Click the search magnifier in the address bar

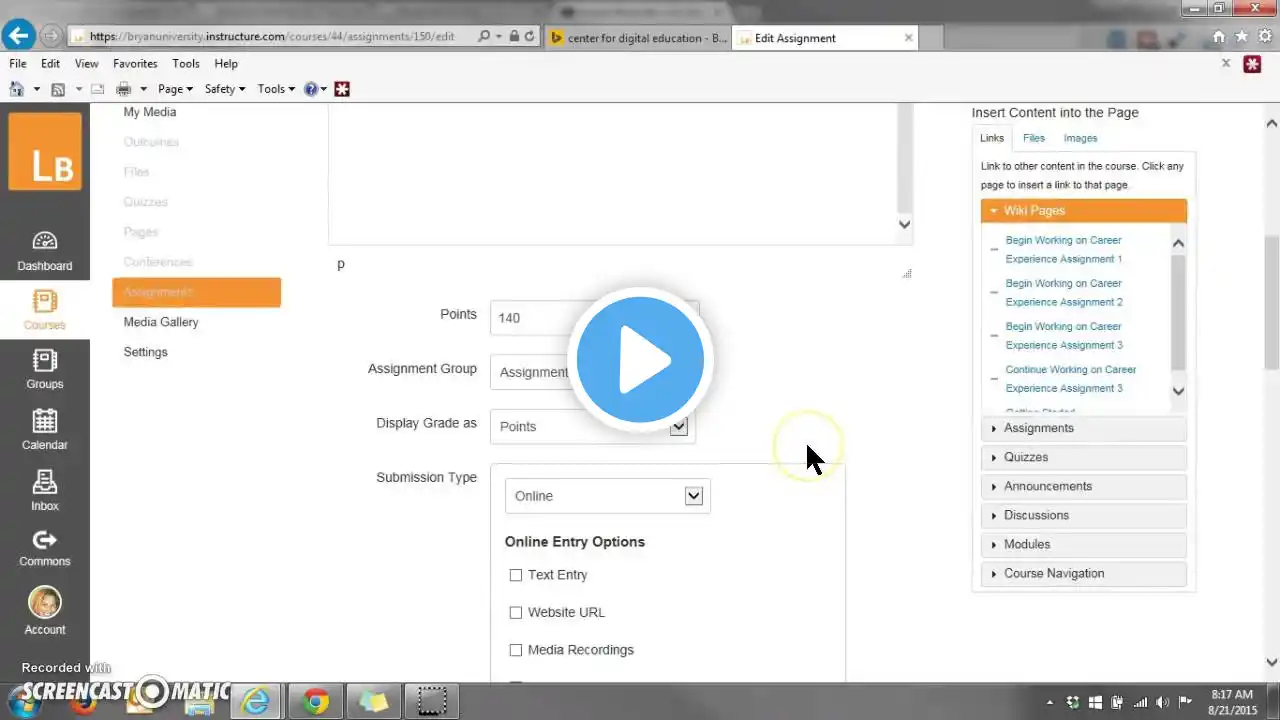click(484, 36)
